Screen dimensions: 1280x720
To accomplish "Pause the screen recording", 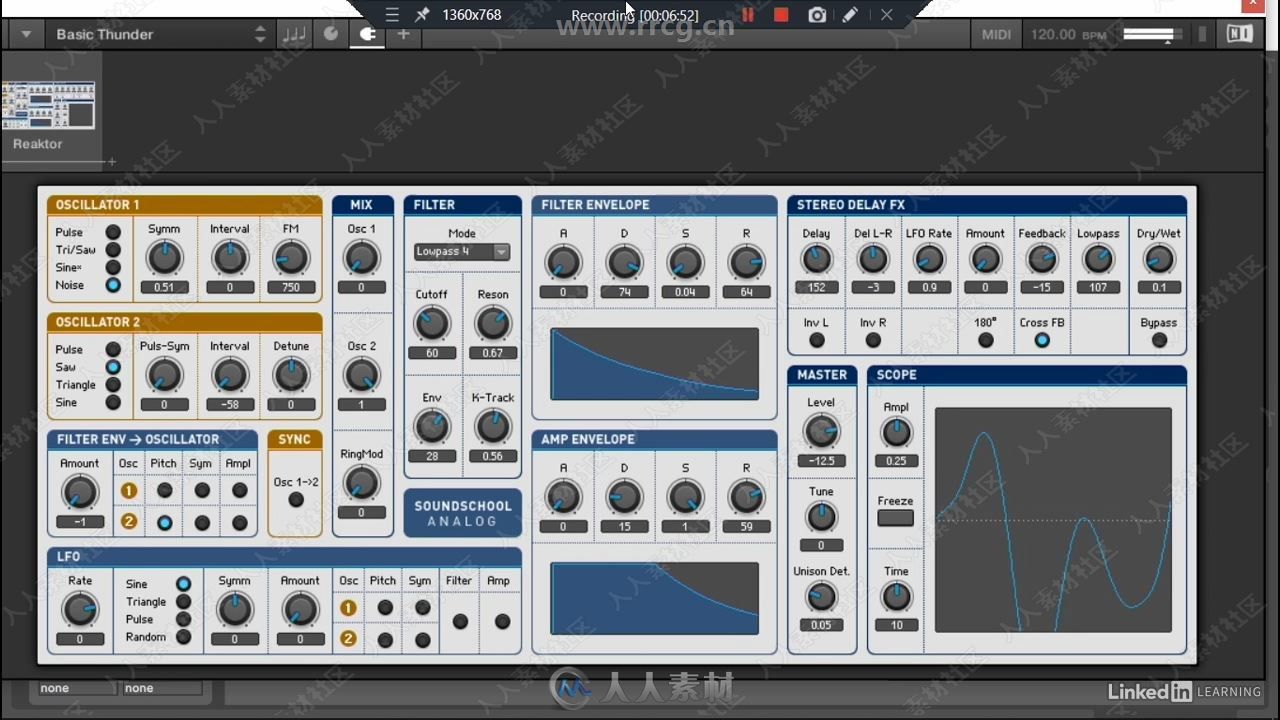I will [x=747, y=15].
